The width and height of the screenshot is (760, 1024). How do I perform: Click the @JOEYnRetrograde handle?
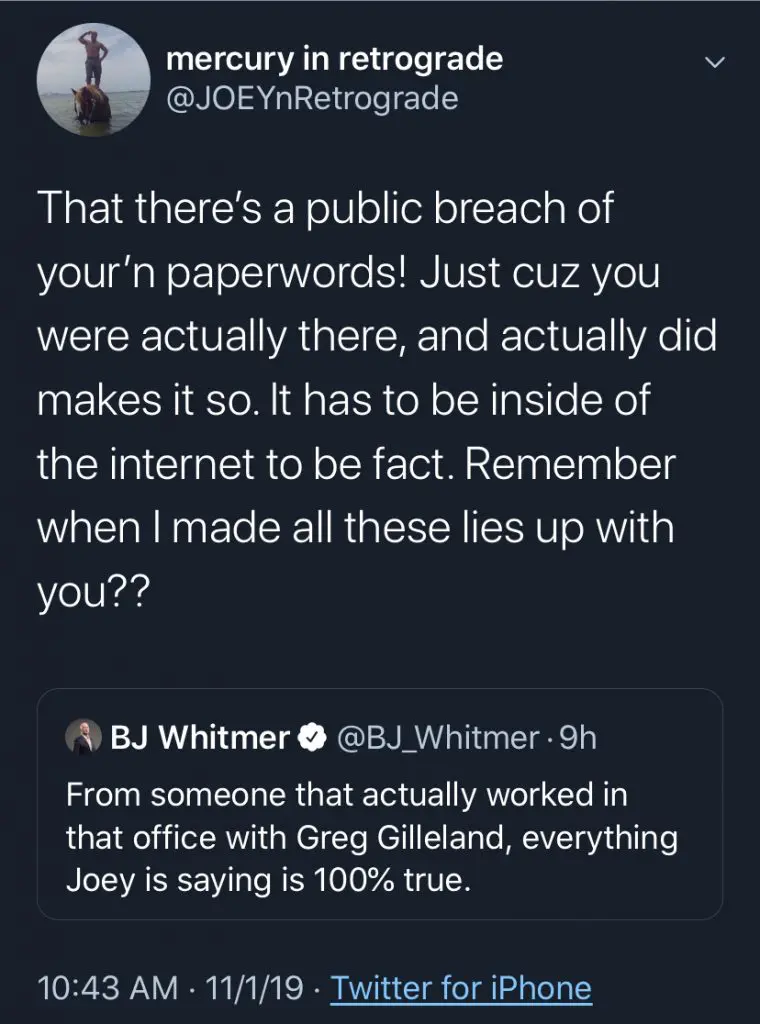coord(312,99)
